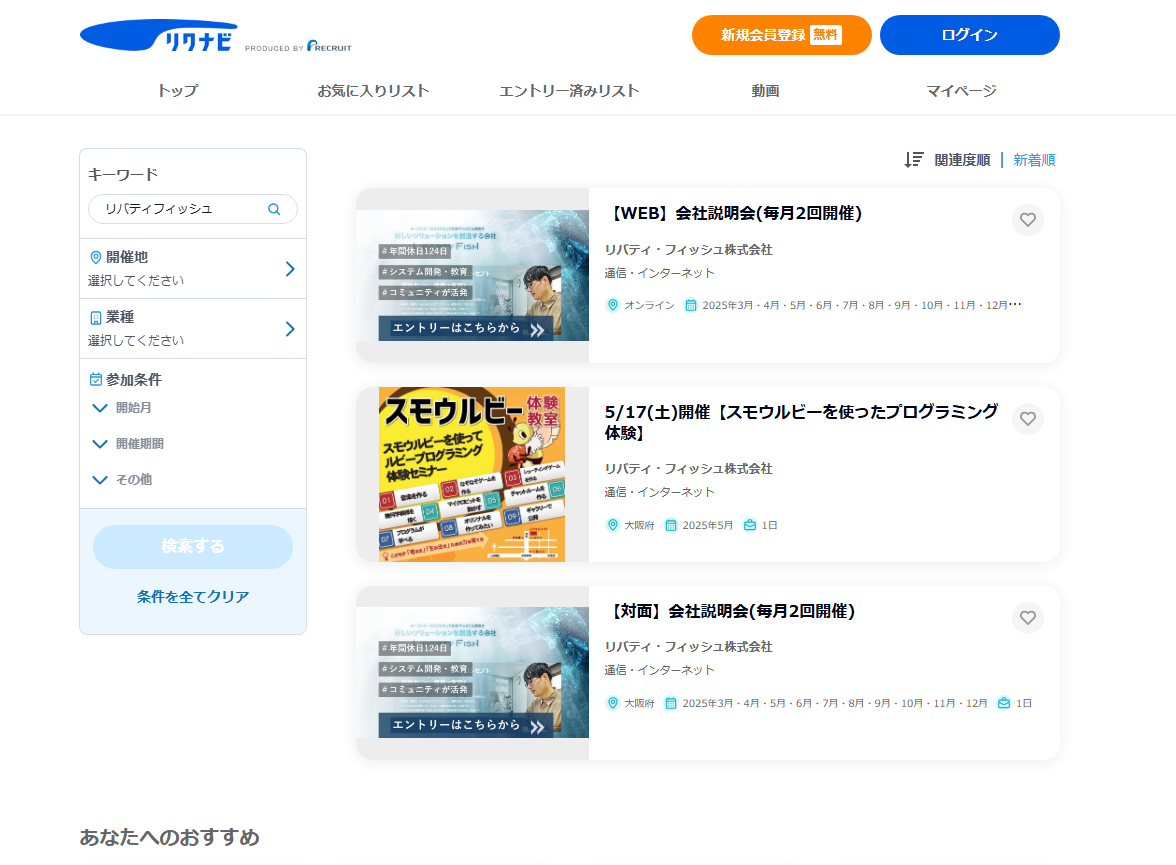The height and width of the screenshot is (865, 1176).
Task: Open the 【WEB】会社説明会(毎月2回開催) title
Action: pos(734,213)
